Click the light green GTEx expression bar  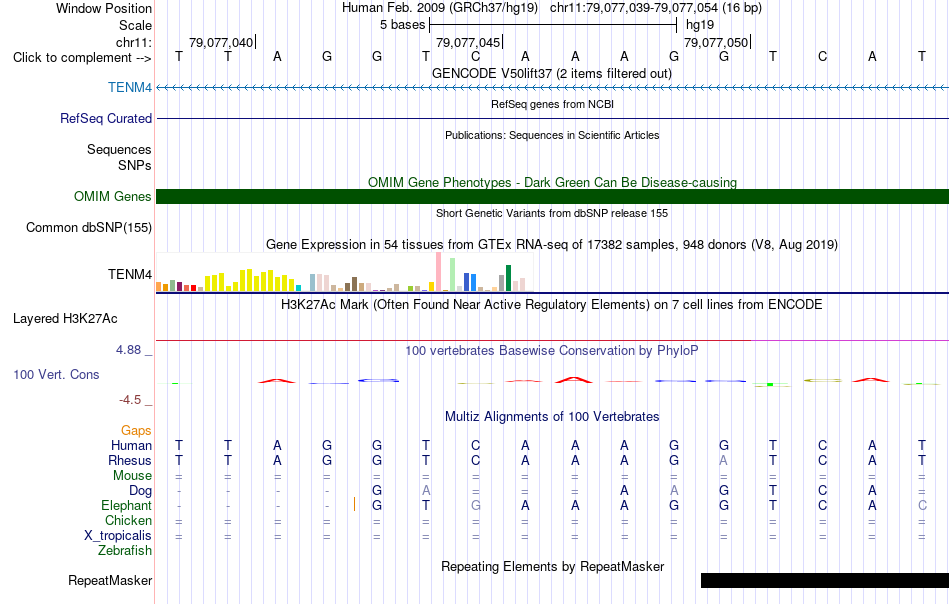click(x=453, y=275)
